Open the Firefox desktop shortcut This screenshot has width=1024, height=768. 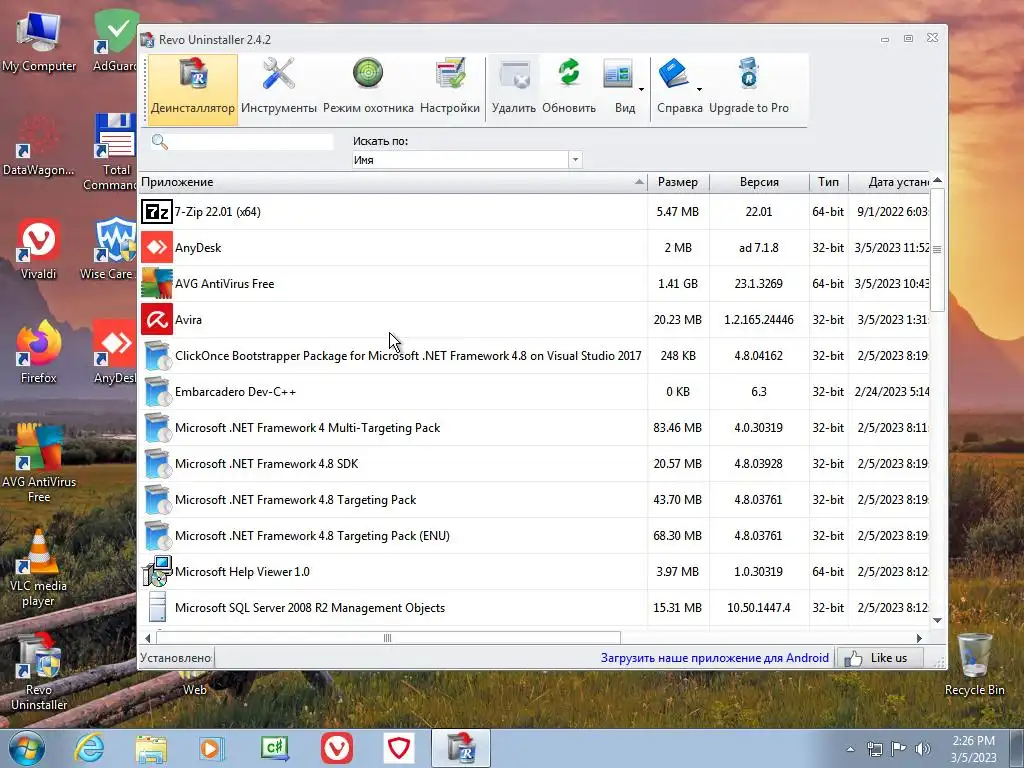point(39,353)
